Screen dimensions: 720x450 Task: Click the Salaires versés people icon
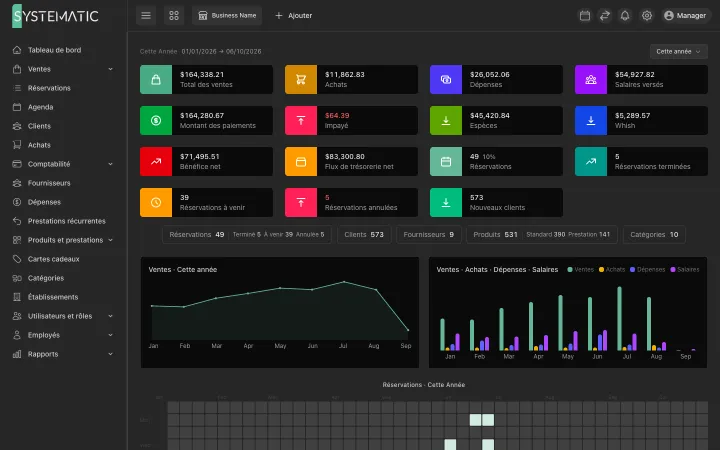point(591,79)
